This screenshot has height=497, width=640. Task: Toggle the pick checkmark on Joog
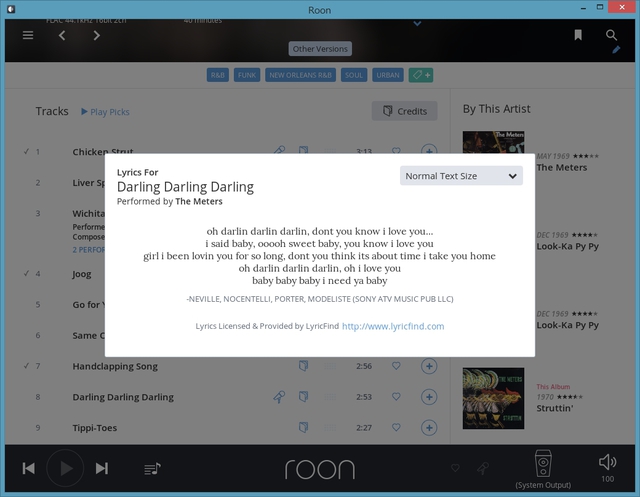click(x=26, y=273)
